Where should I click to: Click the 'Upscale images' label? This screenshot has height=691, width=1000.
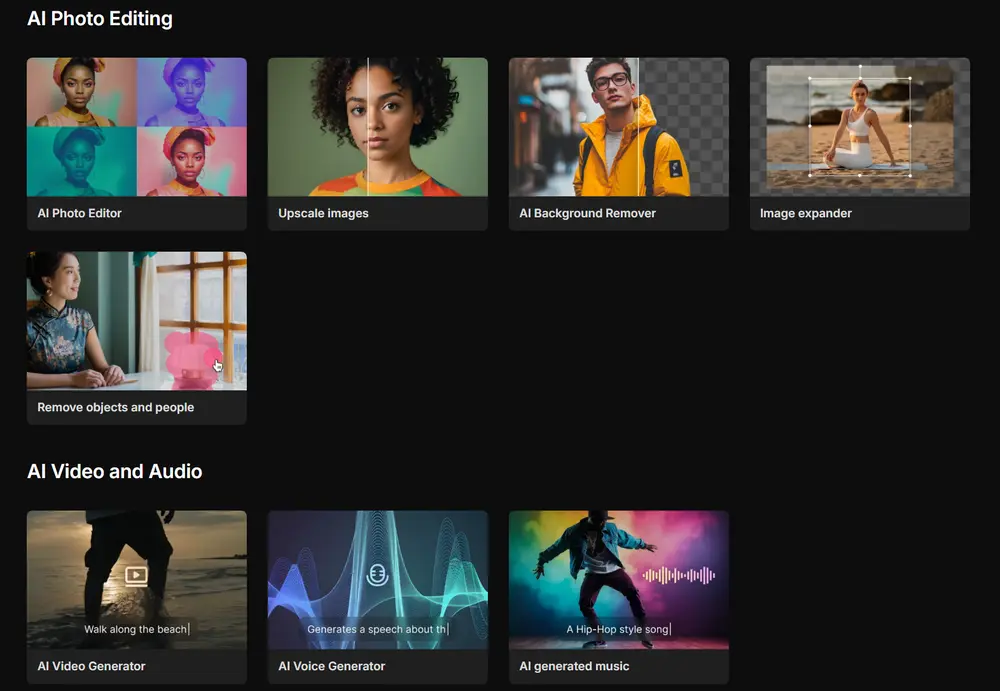click(323, 213)
